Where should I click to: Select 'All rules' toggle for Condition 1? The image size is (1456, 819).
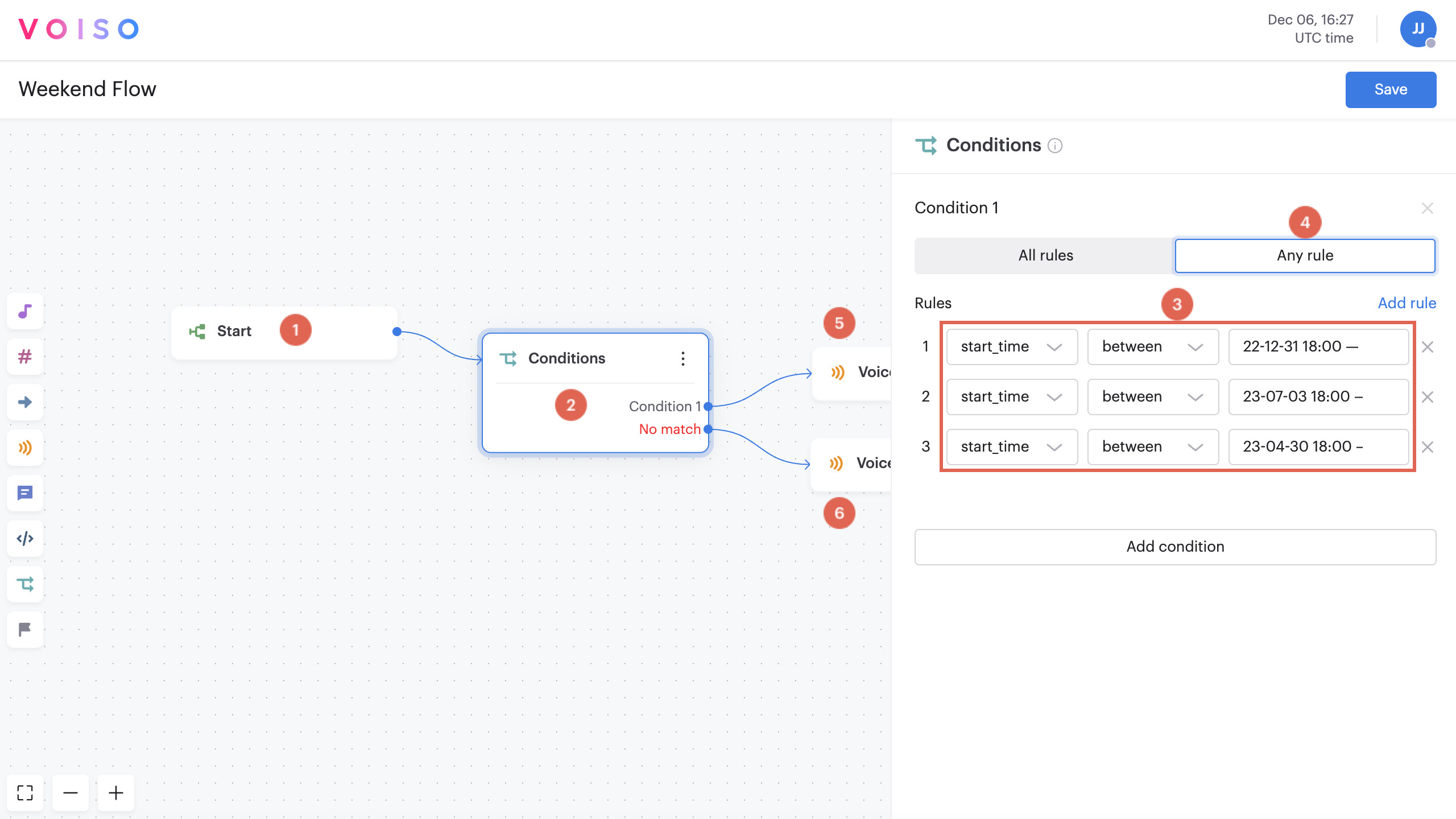tap(1045, 255)
